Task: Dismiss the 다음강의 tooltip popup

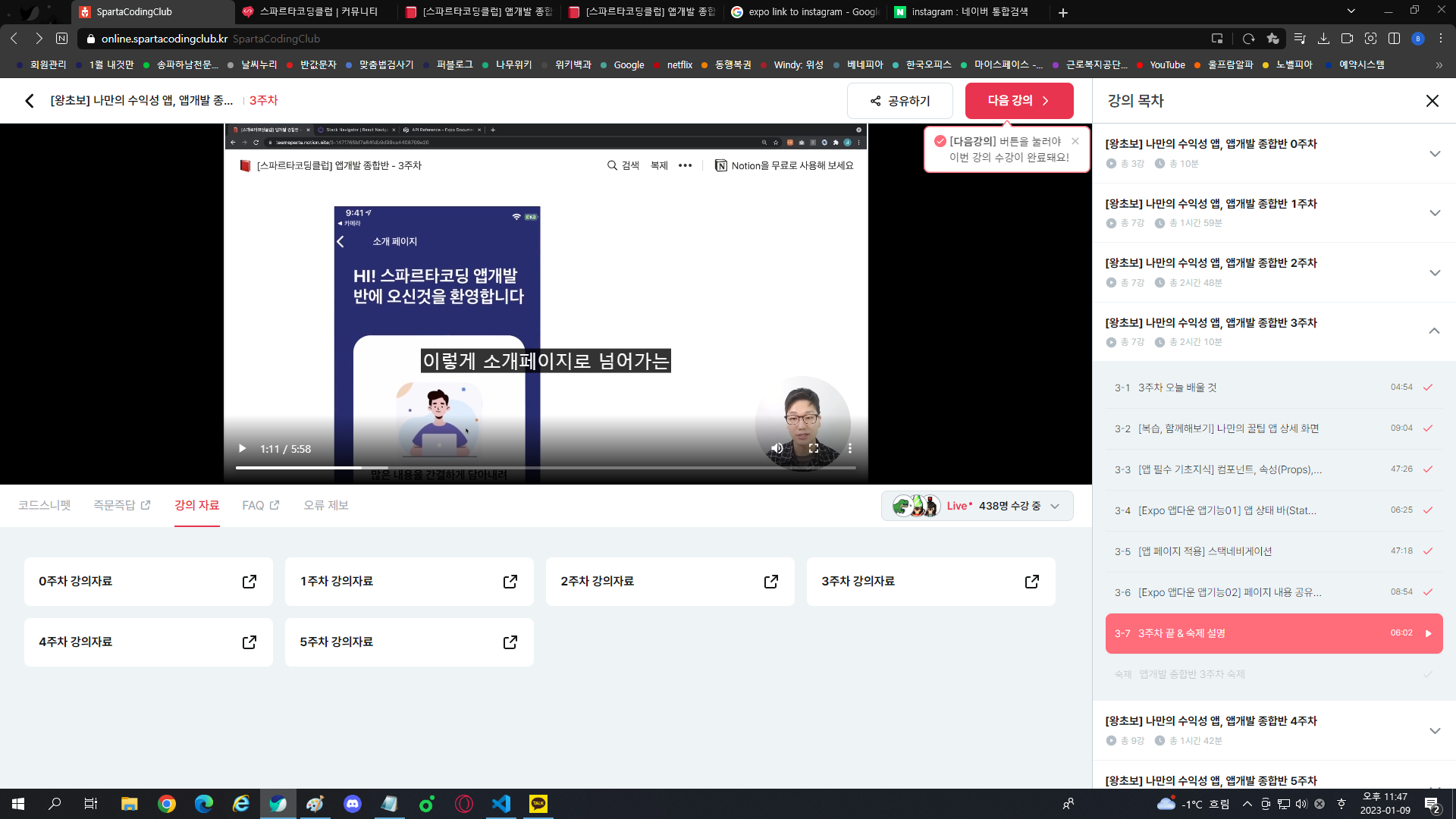Action: (x=1075, y=141)
